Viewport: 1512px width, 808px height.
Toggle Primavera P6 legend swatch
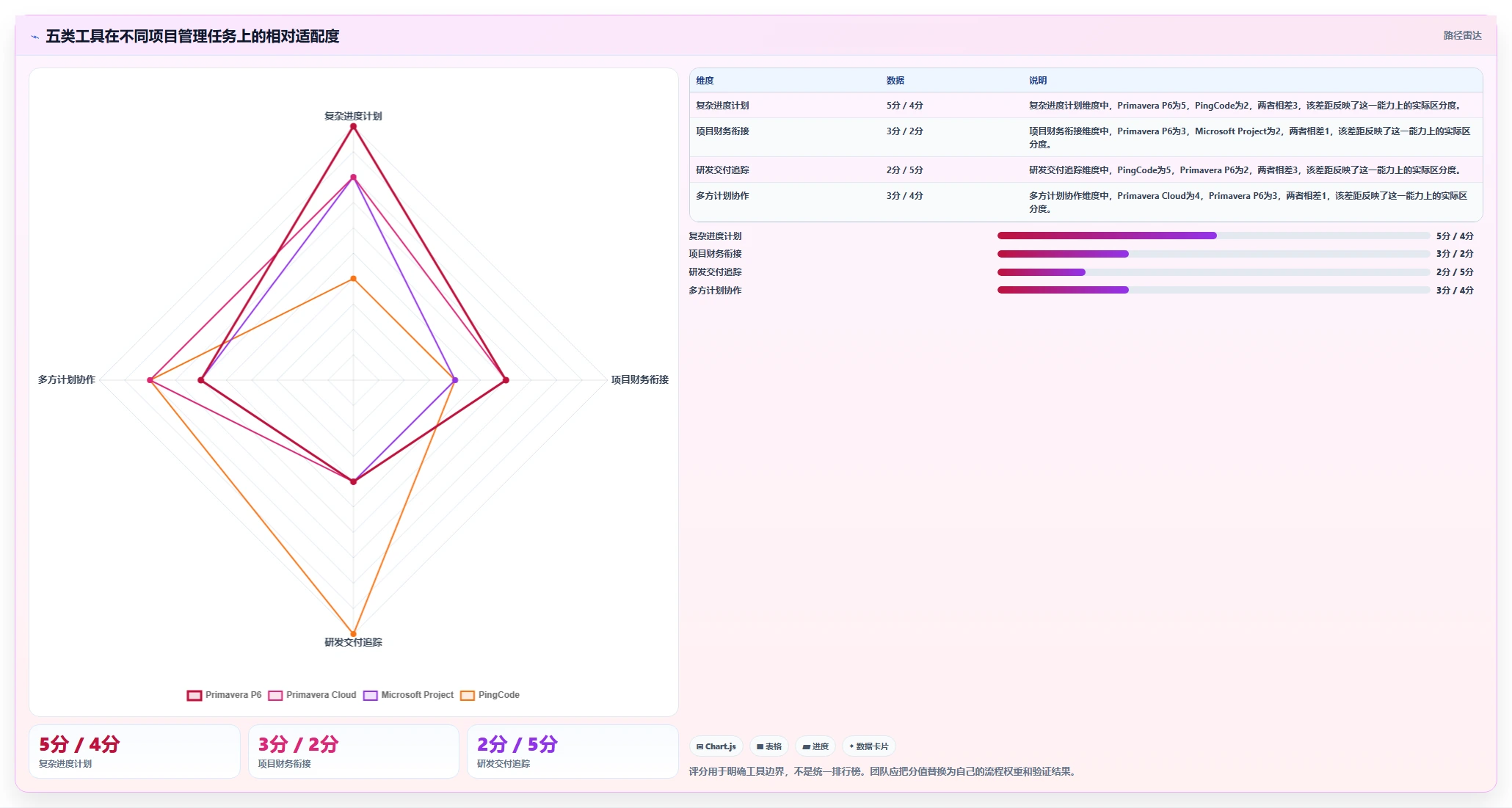click(x=195, y=695)
